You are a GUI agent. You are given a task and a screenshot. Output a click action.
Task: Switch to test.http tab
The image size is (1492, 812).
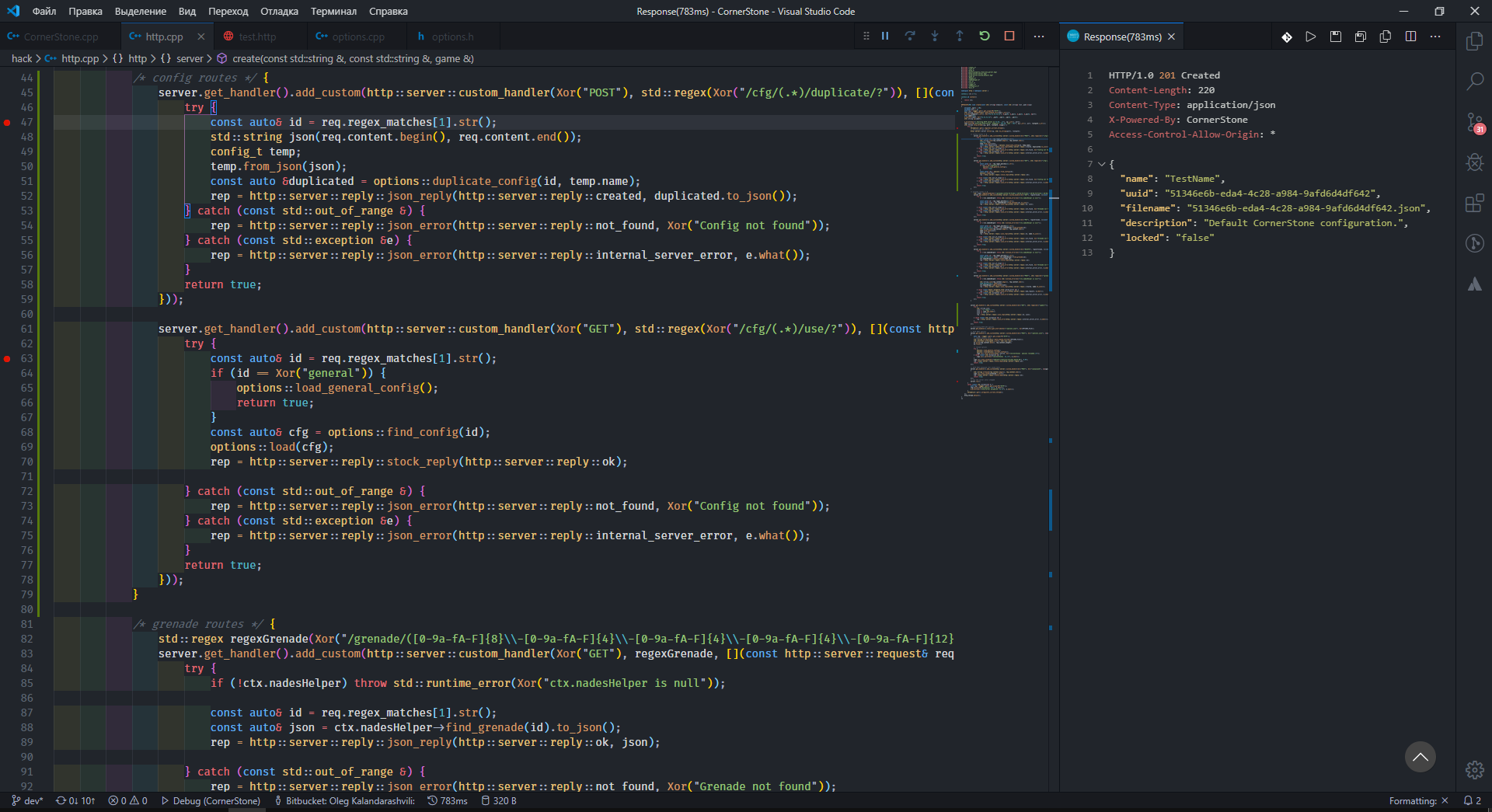[x=257, y=37]
